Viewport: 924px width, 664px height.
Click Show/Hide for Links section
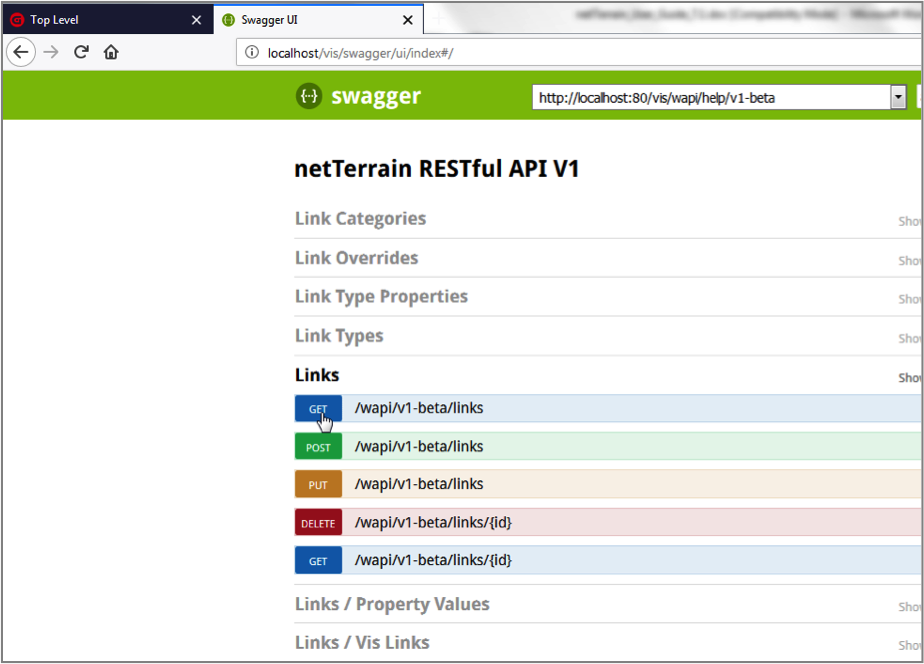(x=909, y=378)
